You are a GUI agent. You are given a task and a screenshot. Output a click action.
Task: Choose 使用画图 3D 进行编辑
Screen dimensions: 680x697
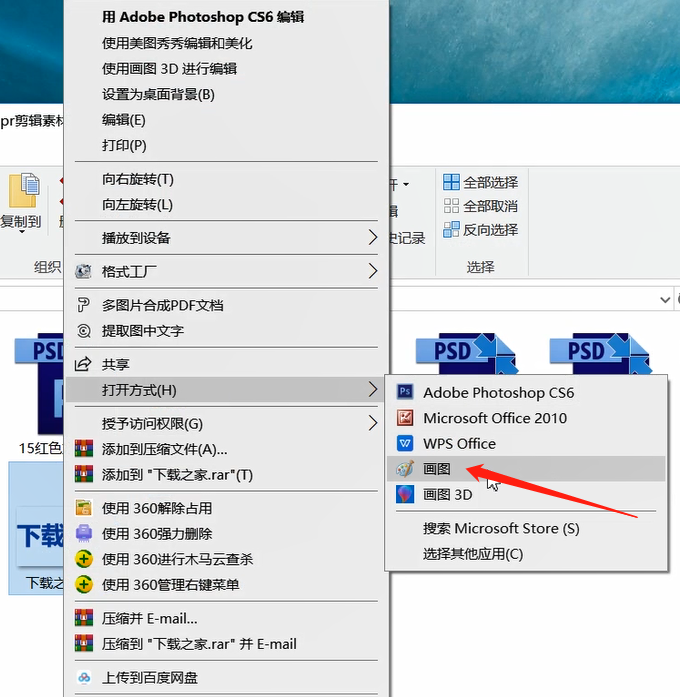tap(169, 68)
